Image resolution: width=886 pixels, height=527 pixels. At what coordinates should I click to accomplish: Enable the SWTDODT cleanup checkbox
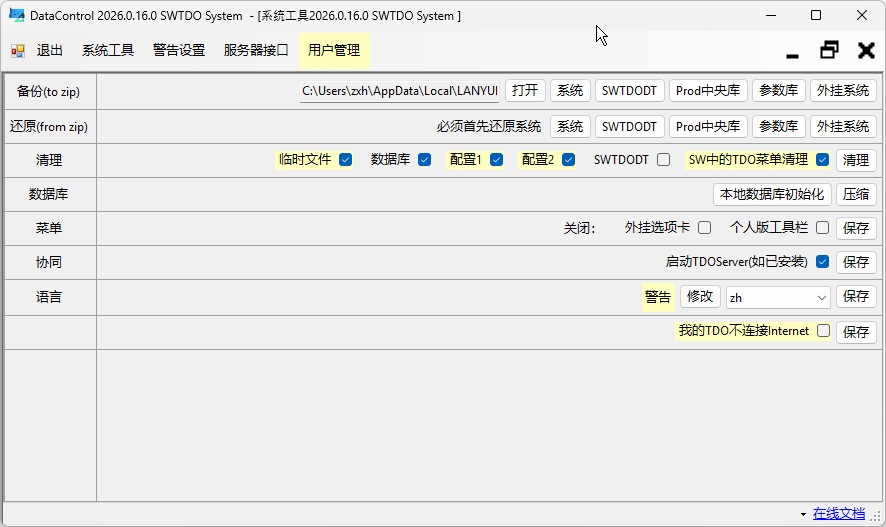point(663,160)
